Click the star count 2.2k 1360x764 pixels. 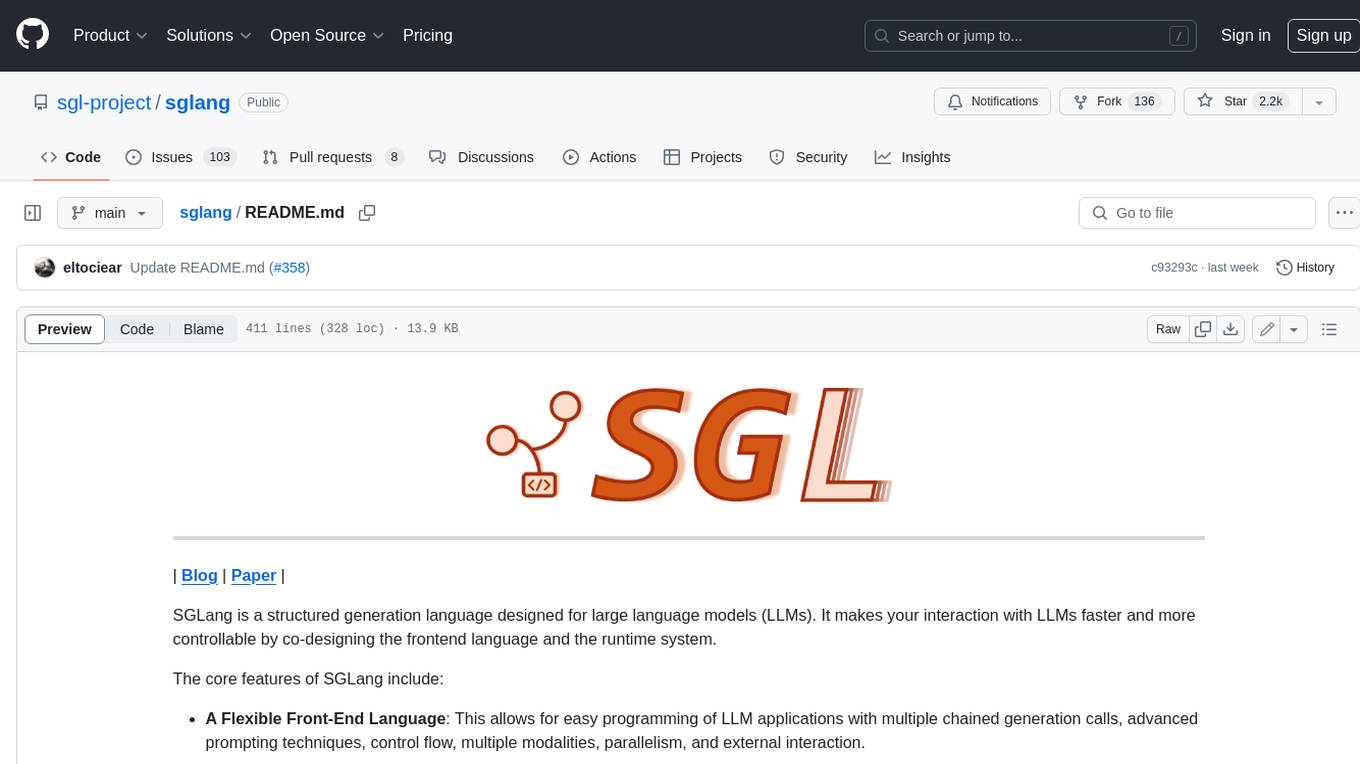click(x=1270, y=102)
